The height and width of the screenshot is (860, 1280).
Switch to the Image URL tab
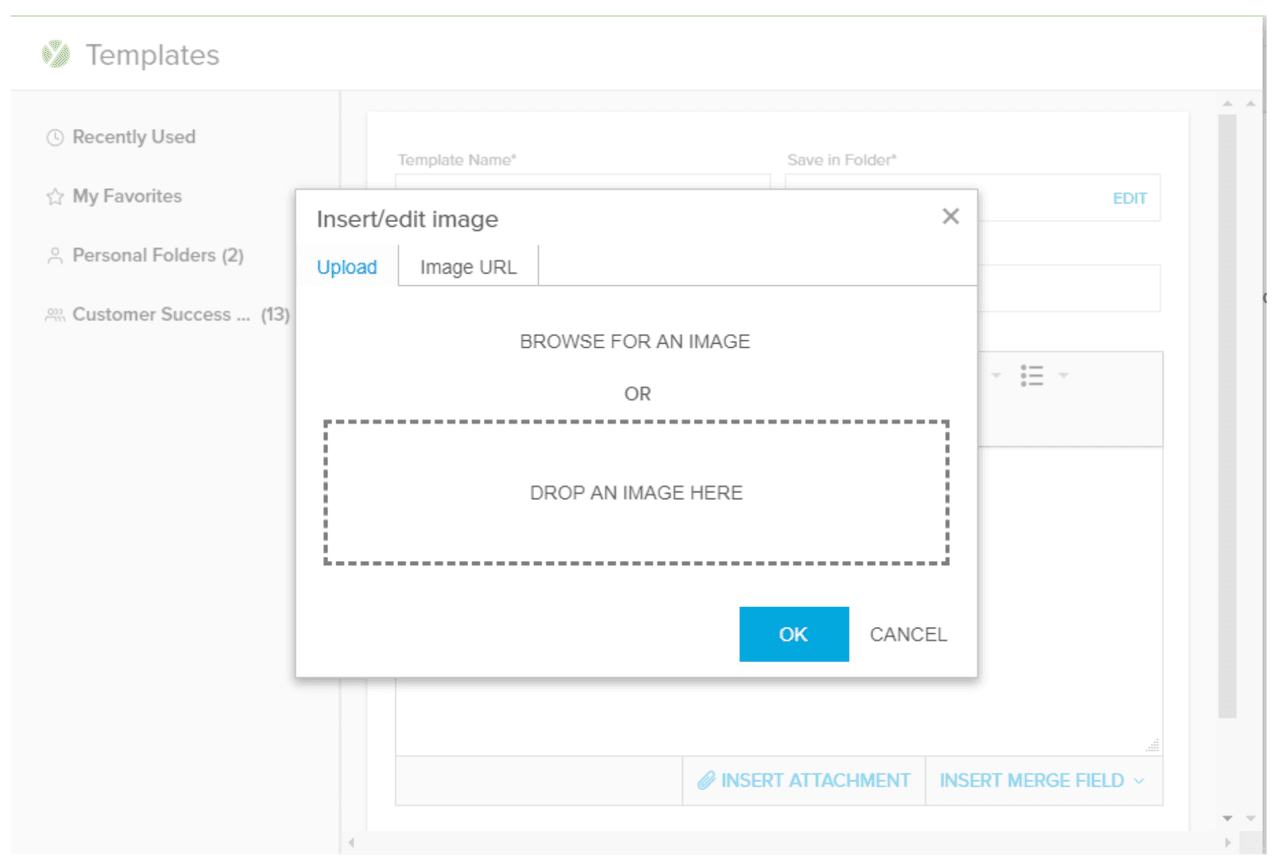[468, 267]
